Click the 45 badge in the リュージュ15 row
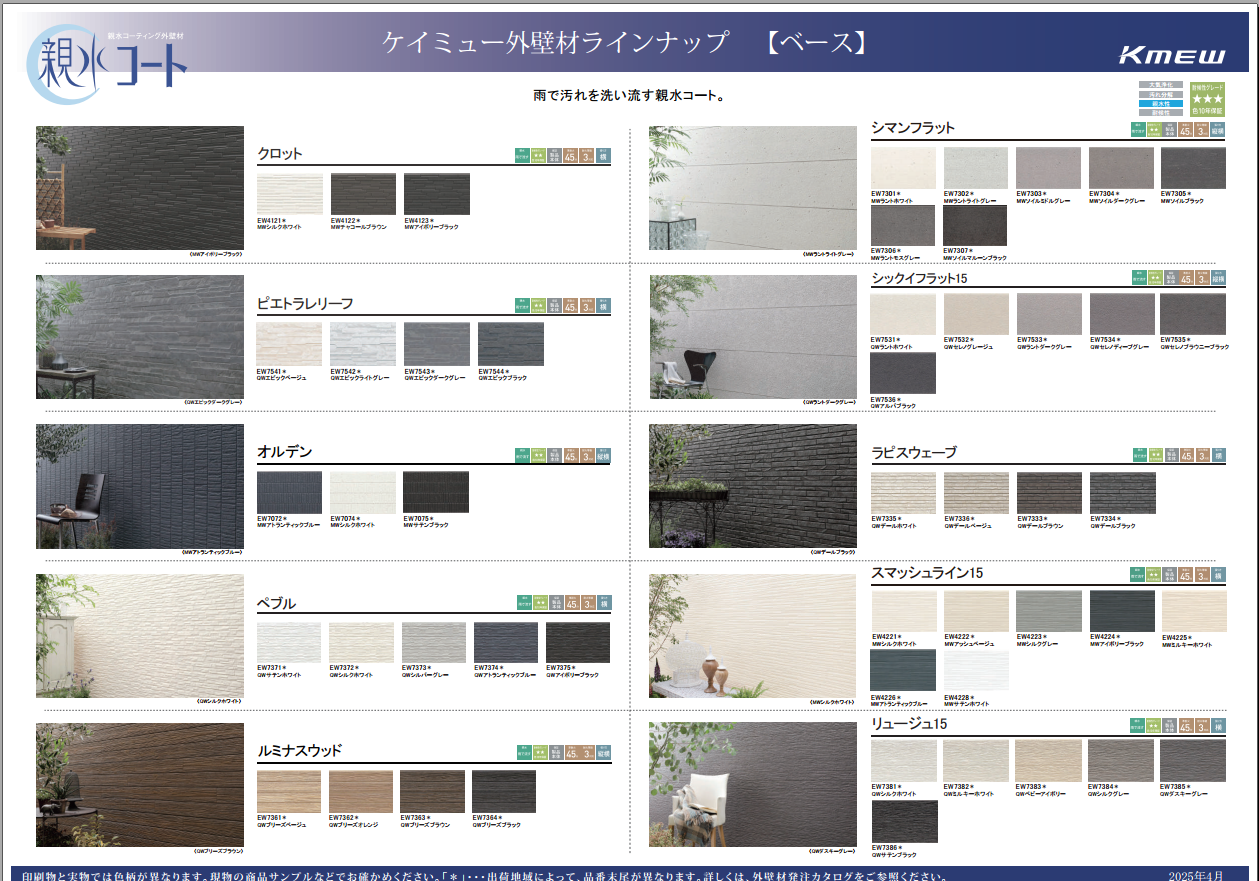The image size is (1259, 881). click(1185, 726)
